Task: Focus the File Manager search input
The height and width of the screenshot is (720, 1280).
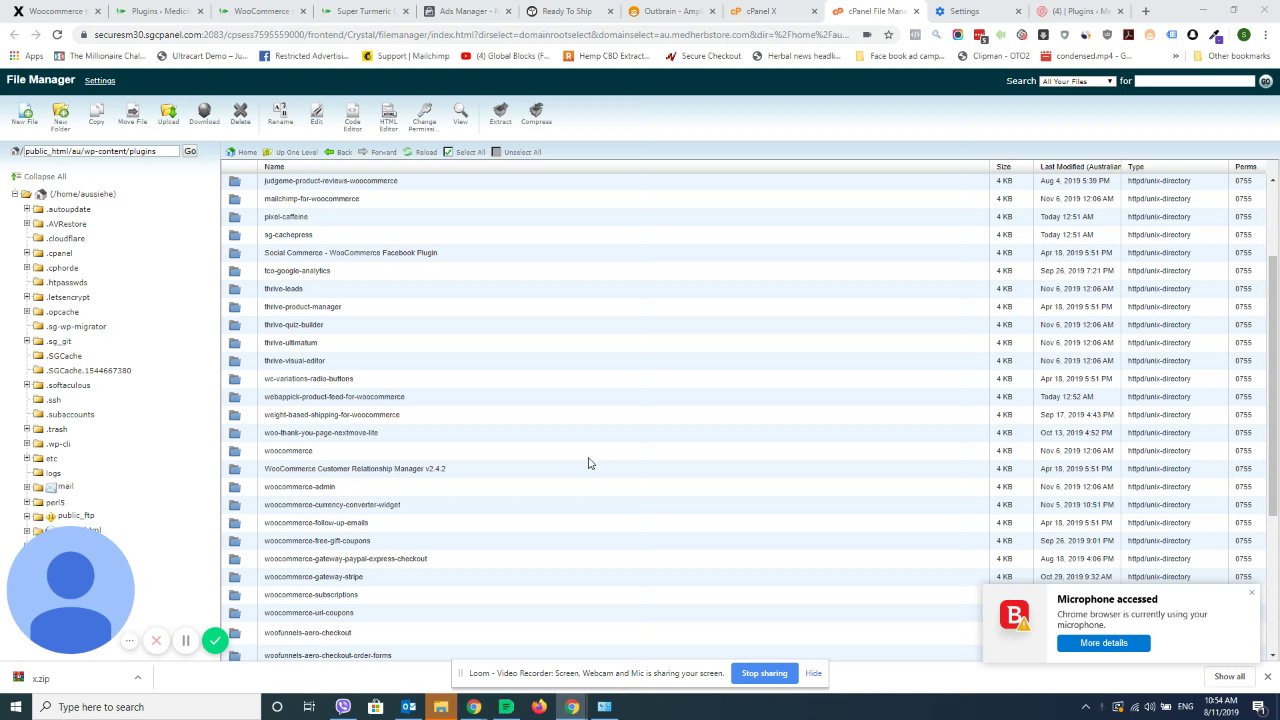Action: pyautogui.click(x=1194, y=81)
